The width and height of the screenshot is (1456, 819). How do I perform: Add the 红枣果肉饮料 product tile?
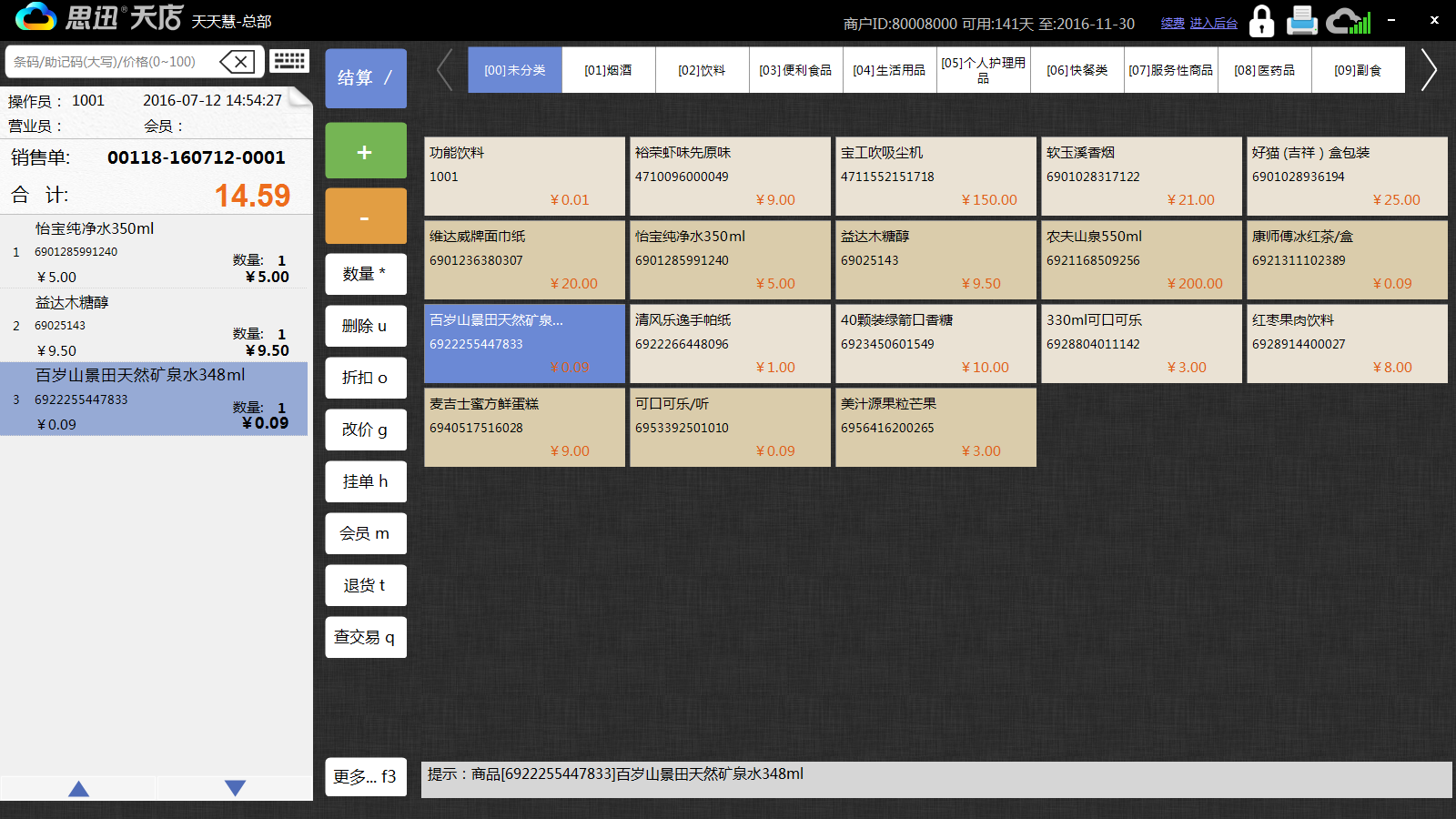(1348, 344)
